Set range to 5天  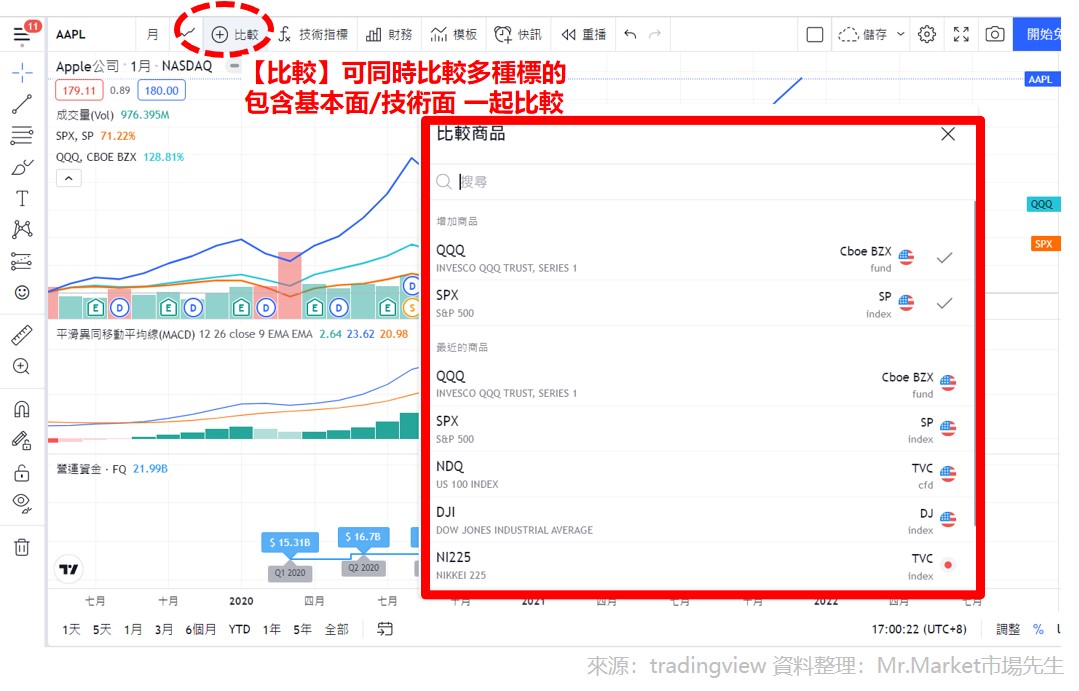click(102, 629)
